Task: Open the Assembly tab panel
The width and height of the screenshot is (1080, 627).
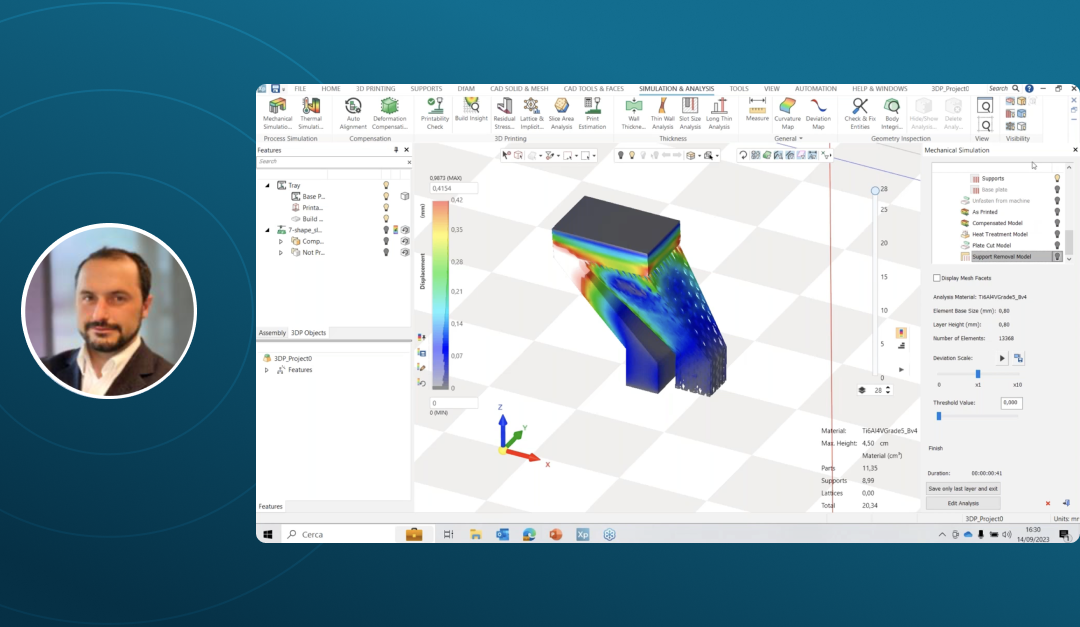Action: tap(270, 333)
